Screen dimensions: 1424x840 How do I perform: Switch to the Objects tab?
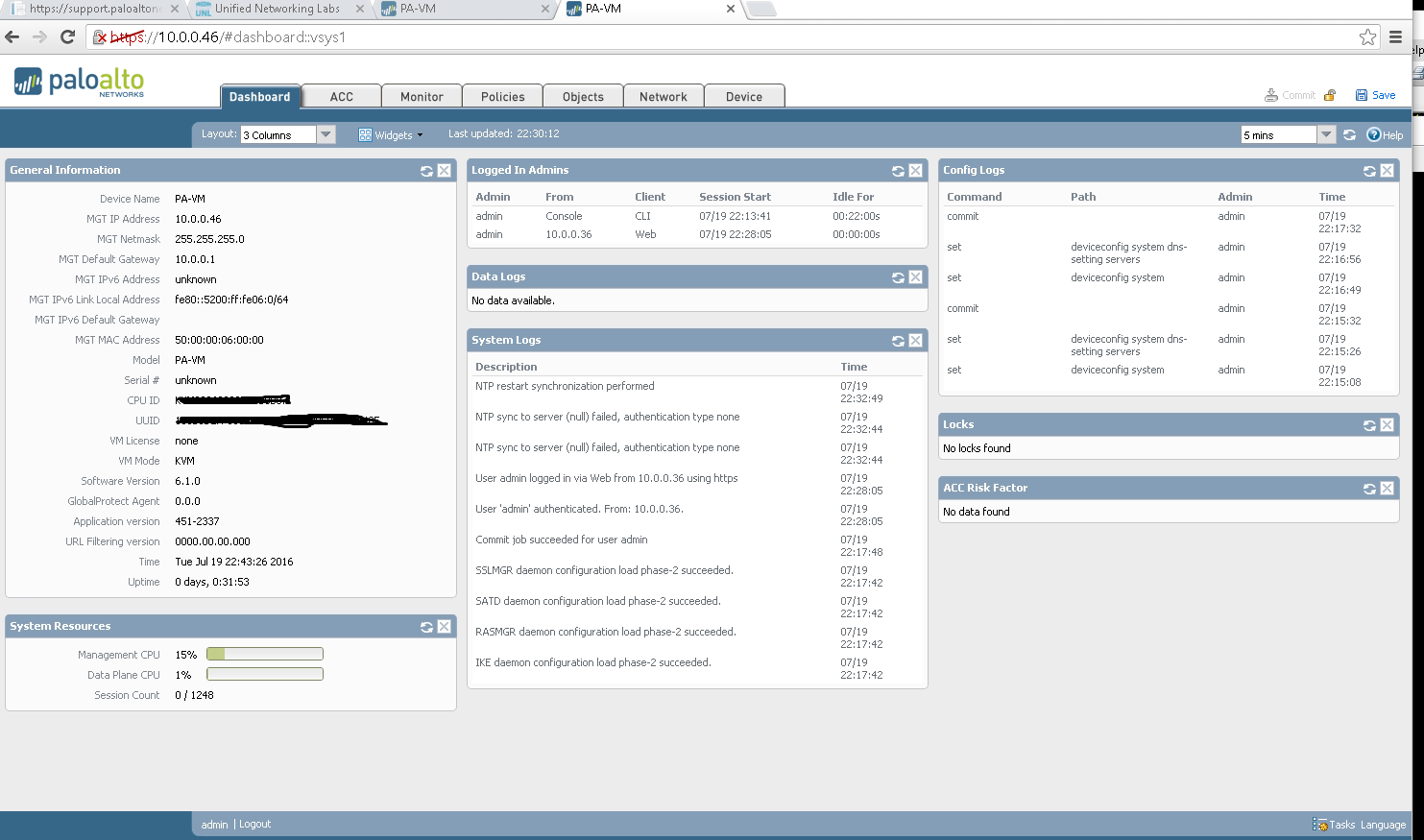(x=583, y=96)
